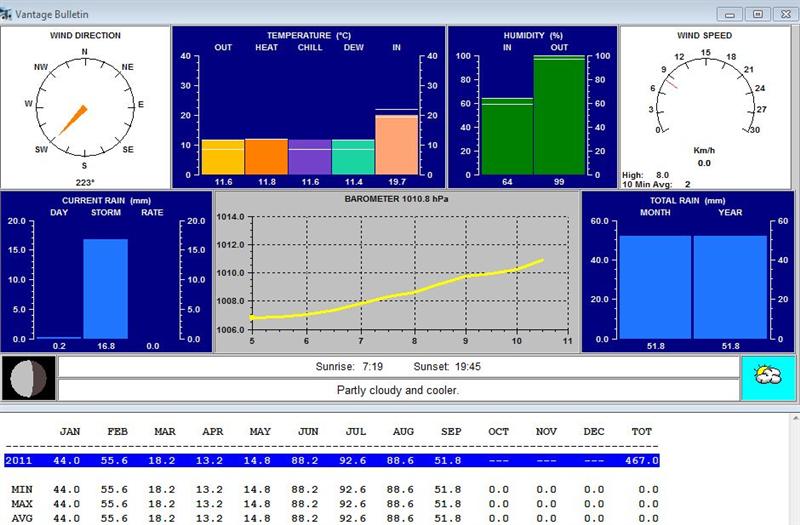This screenshot has width=800, height=525.
Task: Click the forecast text 'Partly cloudy and cooler'
Action: coord(398,390)
